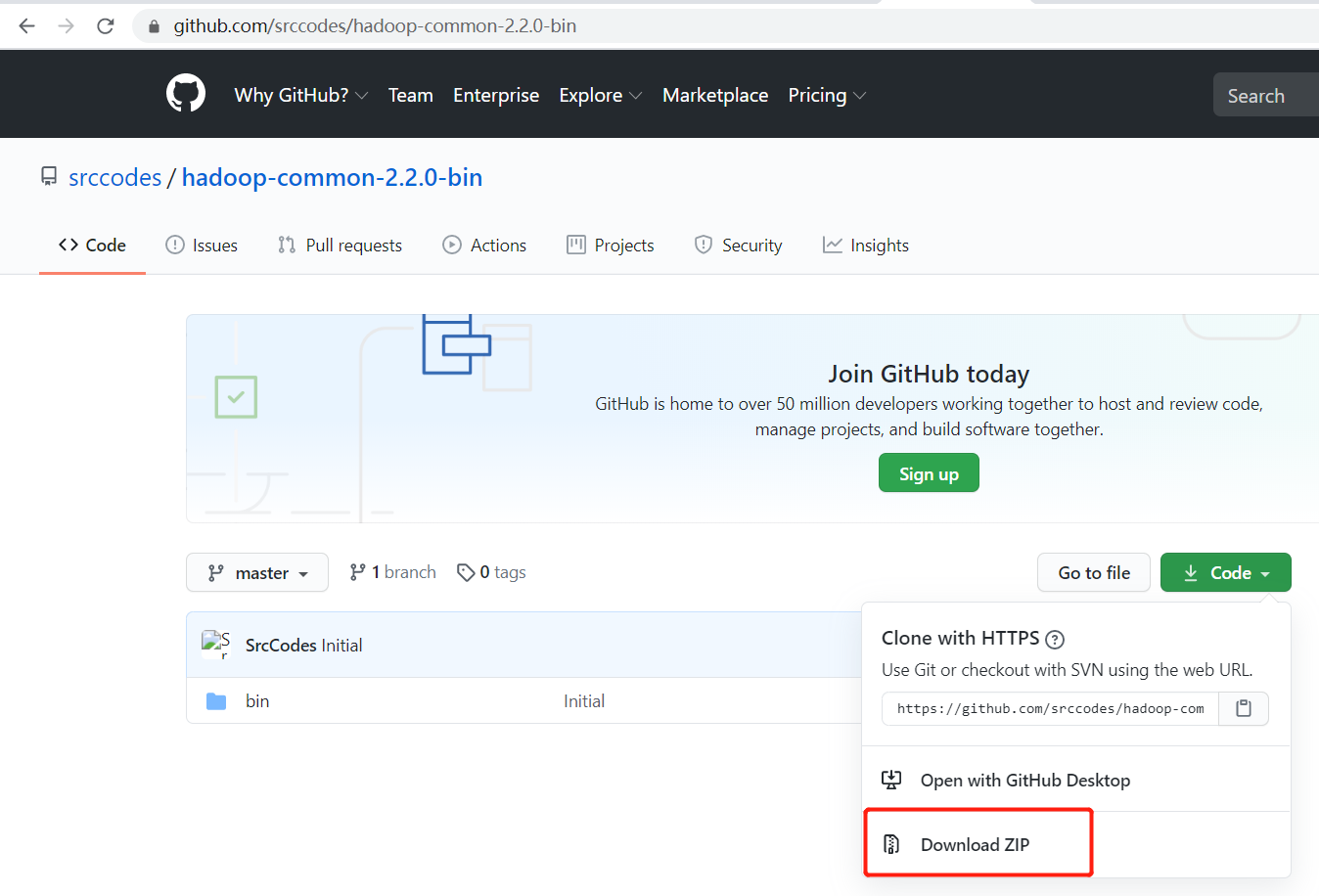Click the padlock icon in the address bar
The width and height of the screenshot is (1319, 896).
click(153, 25)
